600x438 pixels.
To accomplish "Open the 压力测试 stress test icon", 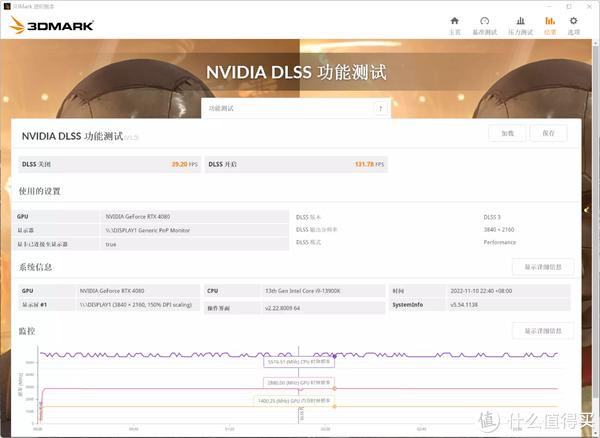I will click(x=520, y=25).
